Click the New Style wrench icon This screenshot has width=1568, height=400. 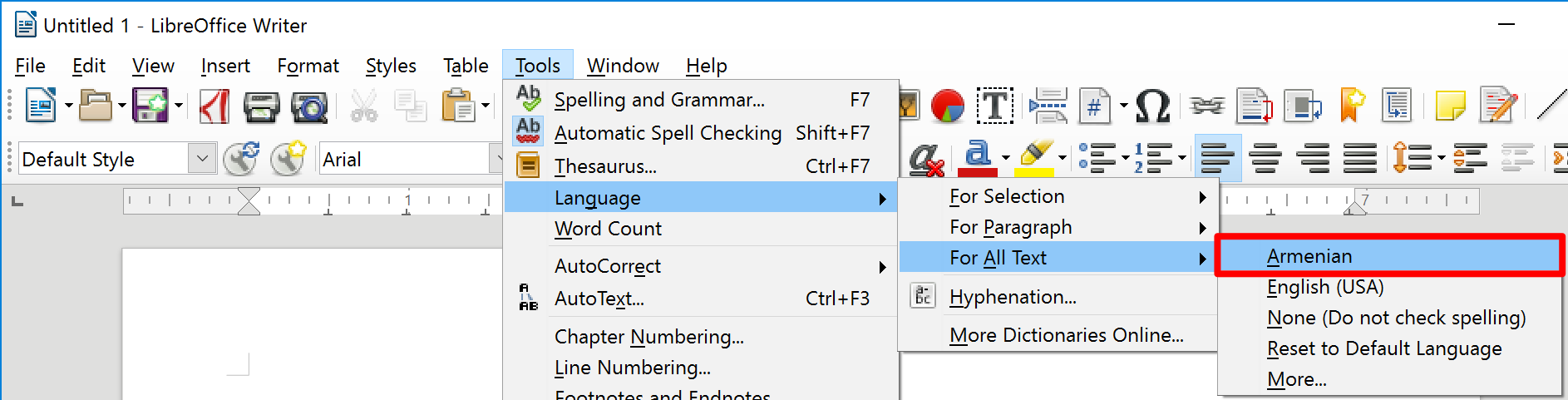coord(288,158)
